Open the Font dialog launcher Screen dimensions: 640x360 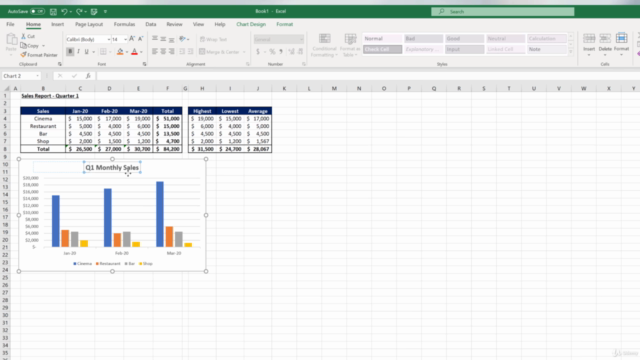tap(144, 64)
